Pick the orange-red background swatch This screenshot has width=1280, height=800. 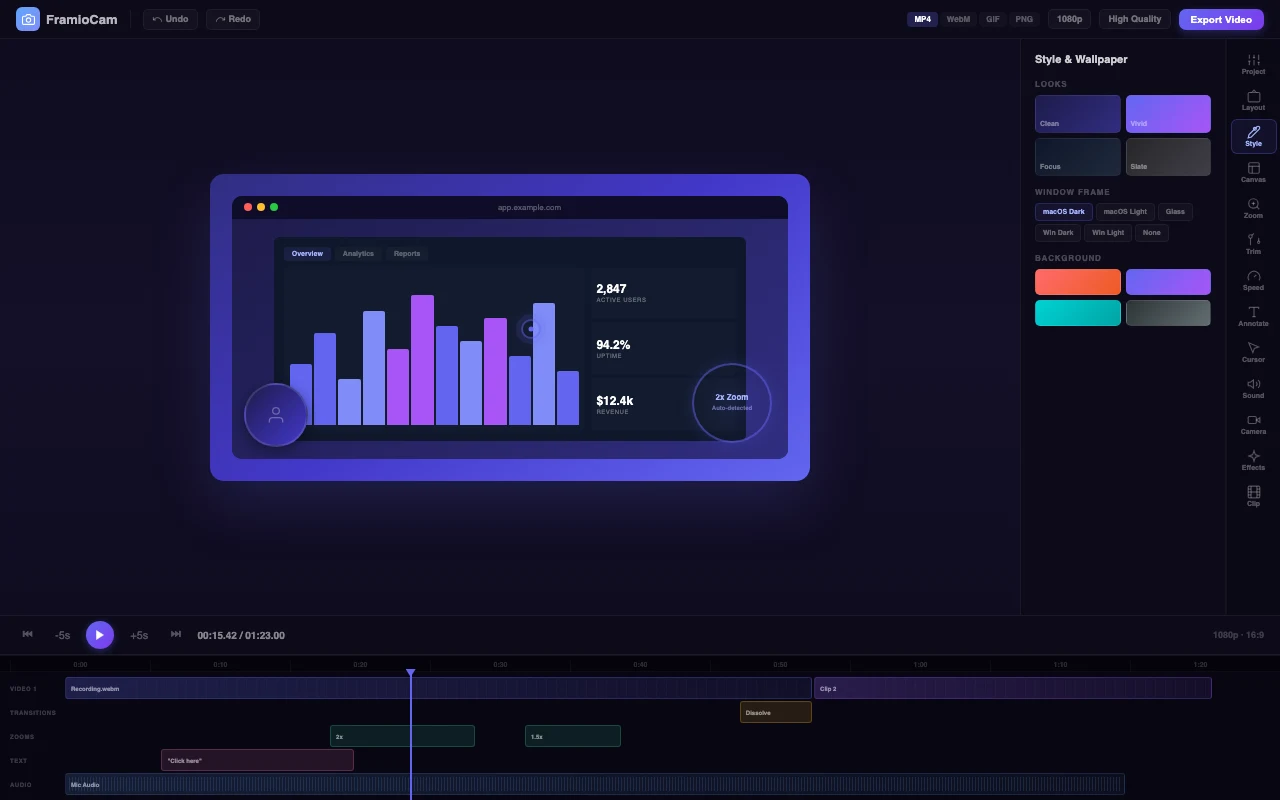[x=1077, y=282]
